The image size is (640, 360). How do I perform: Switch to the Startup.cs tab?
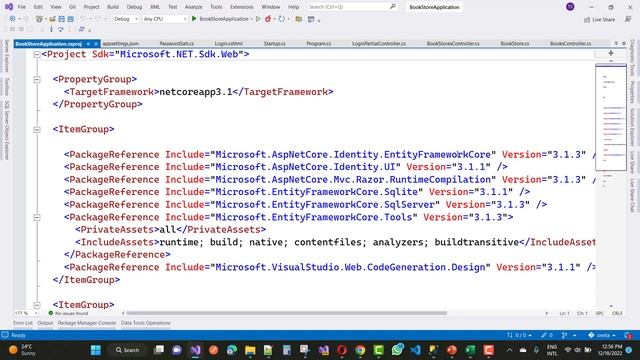tap(274, 44)
